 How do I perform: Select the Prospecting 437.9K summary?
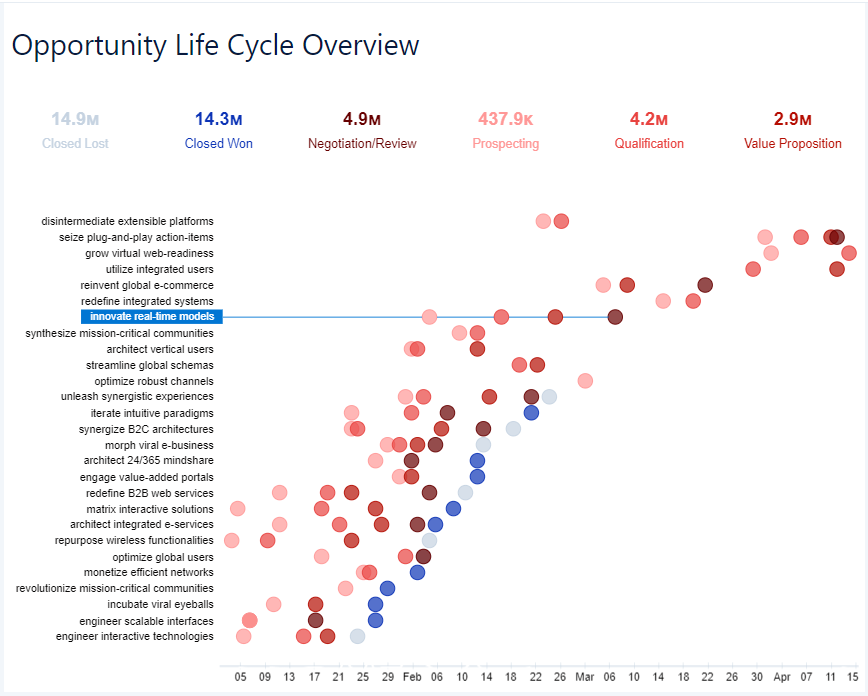(x=505, y=130)
